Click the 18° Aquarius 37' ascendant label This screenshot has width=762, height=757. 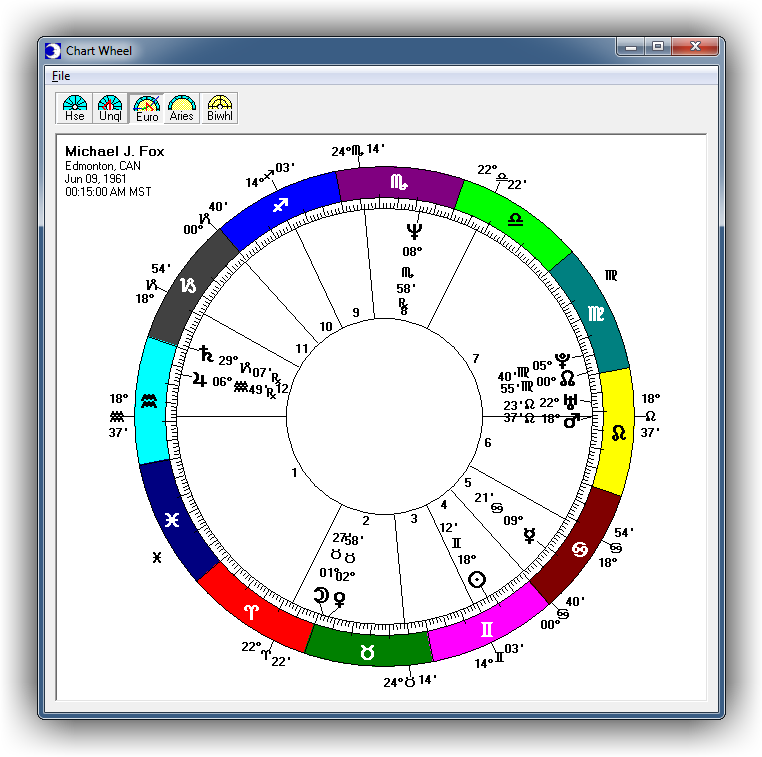point(118,415)
